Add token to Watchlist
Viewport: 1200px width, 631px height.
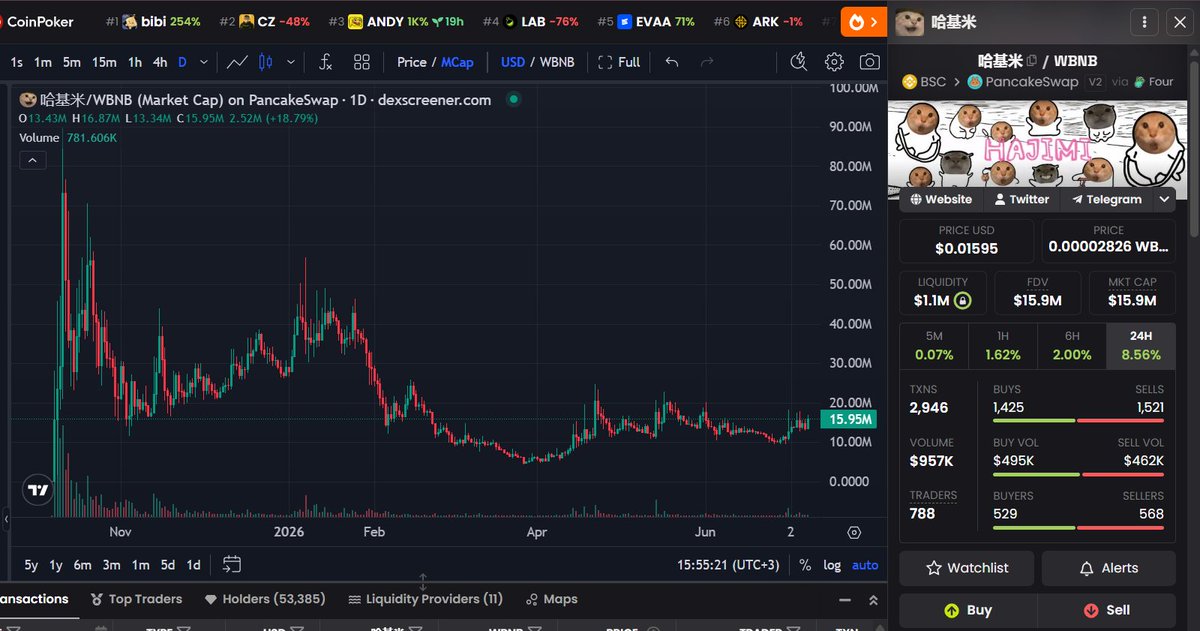pos(967,568)
